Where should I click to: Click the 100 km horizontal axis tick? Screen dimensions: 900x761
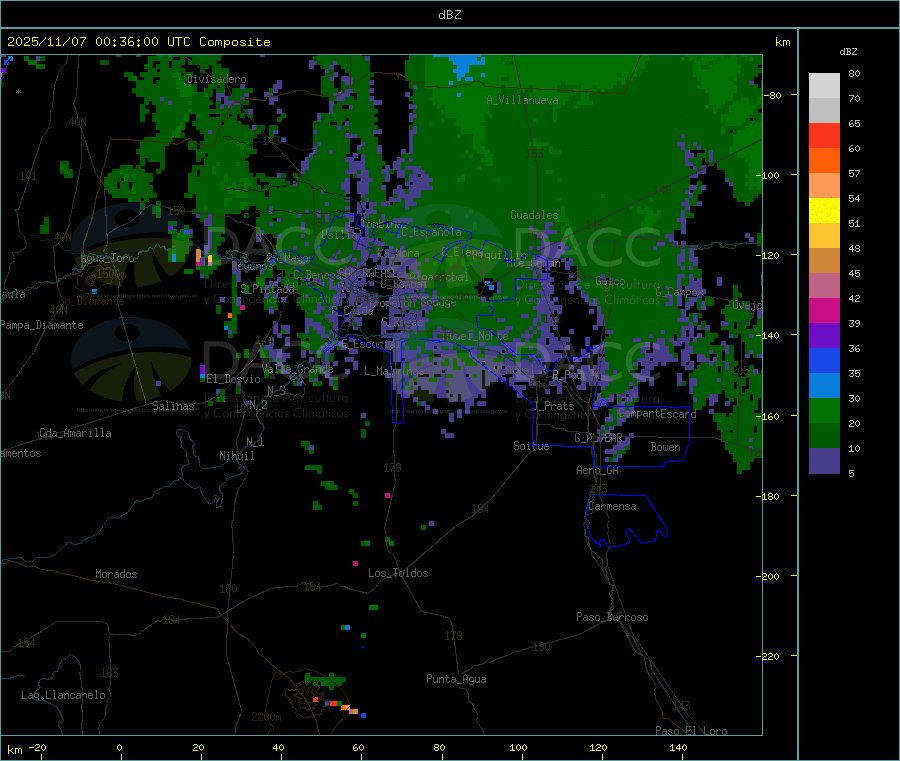tap(518, 748)
